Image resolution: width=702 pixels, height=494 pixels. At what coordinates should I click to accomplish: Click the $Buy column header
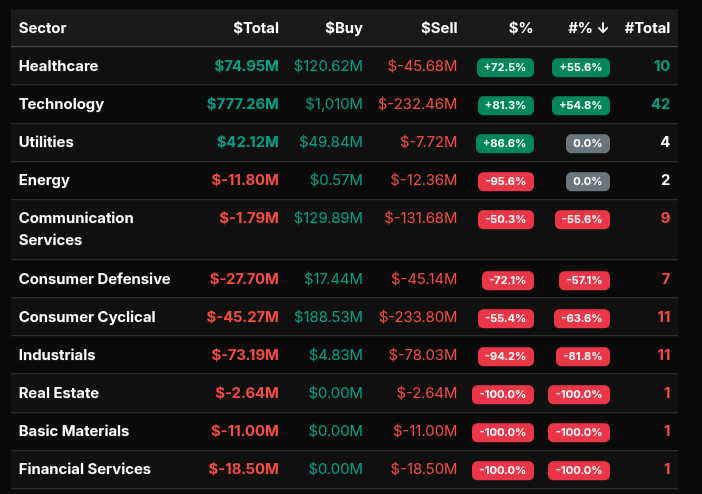pyautogui.click(x=343, y=28)
